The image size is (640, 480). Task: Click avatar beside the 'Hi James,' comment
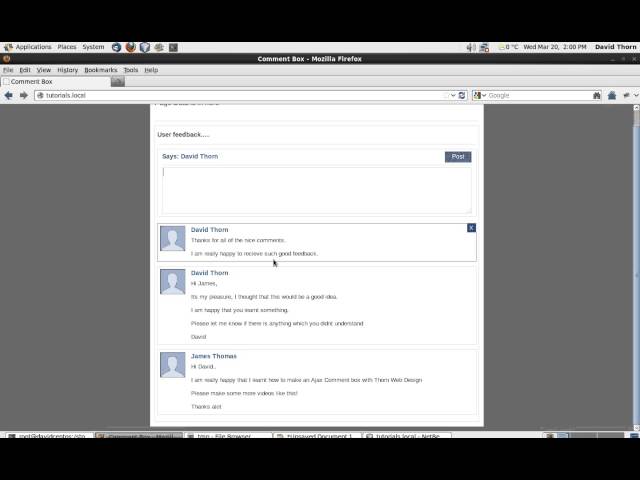(172, 282)
